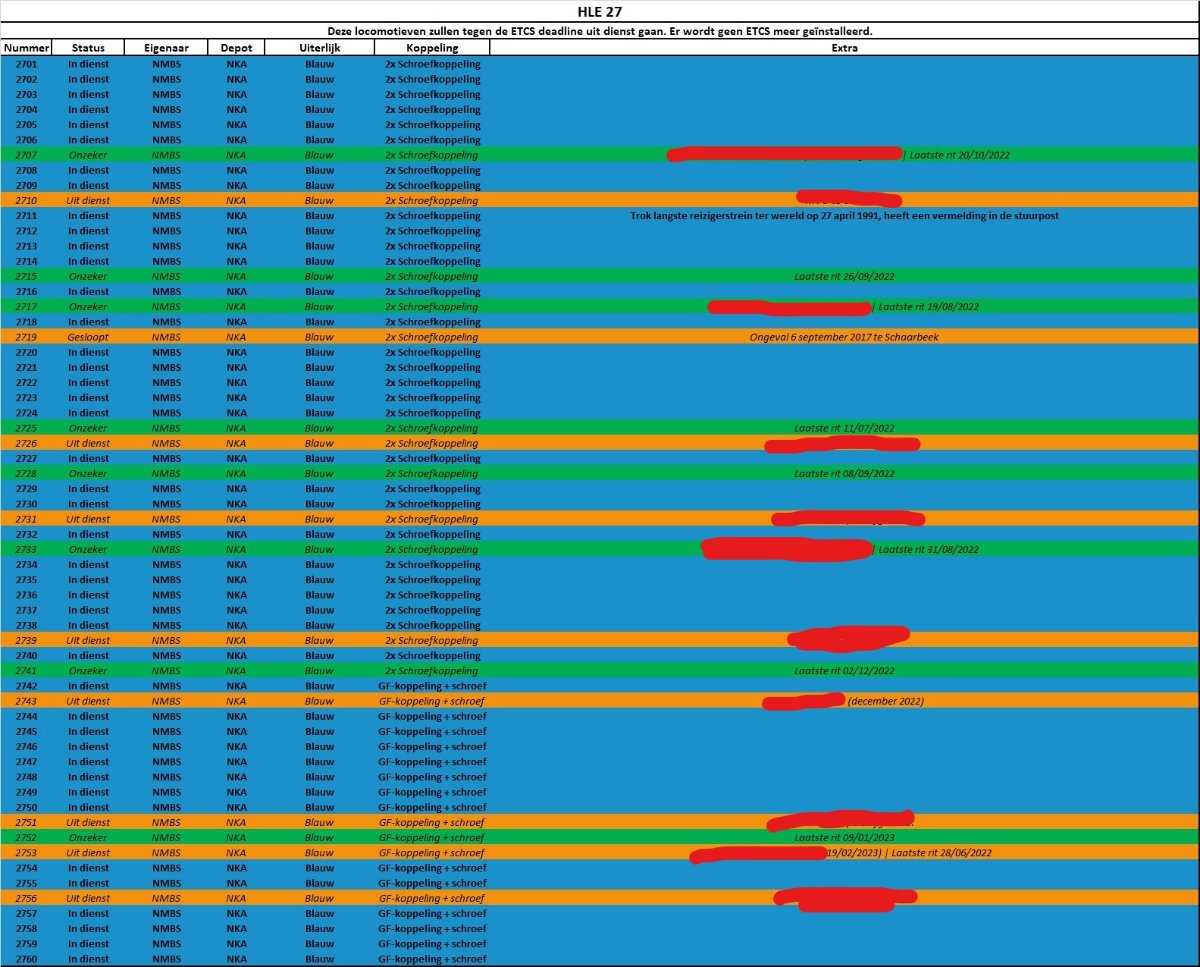Click the Depot column header
Screen dimensions: 1200x967
pos(236,48)
